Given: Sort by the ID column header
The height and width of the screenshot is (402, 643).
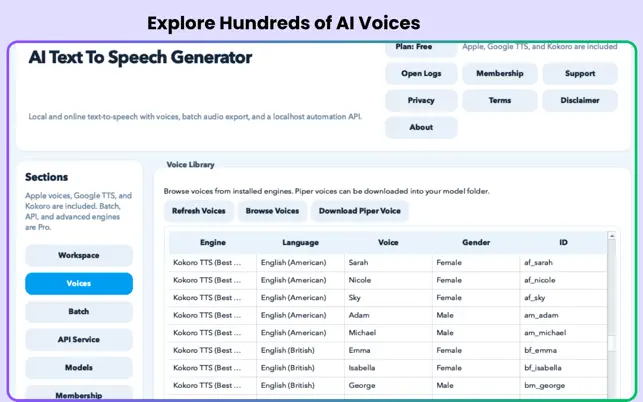Looking at the screenshot, I should (x=563, y=242).
